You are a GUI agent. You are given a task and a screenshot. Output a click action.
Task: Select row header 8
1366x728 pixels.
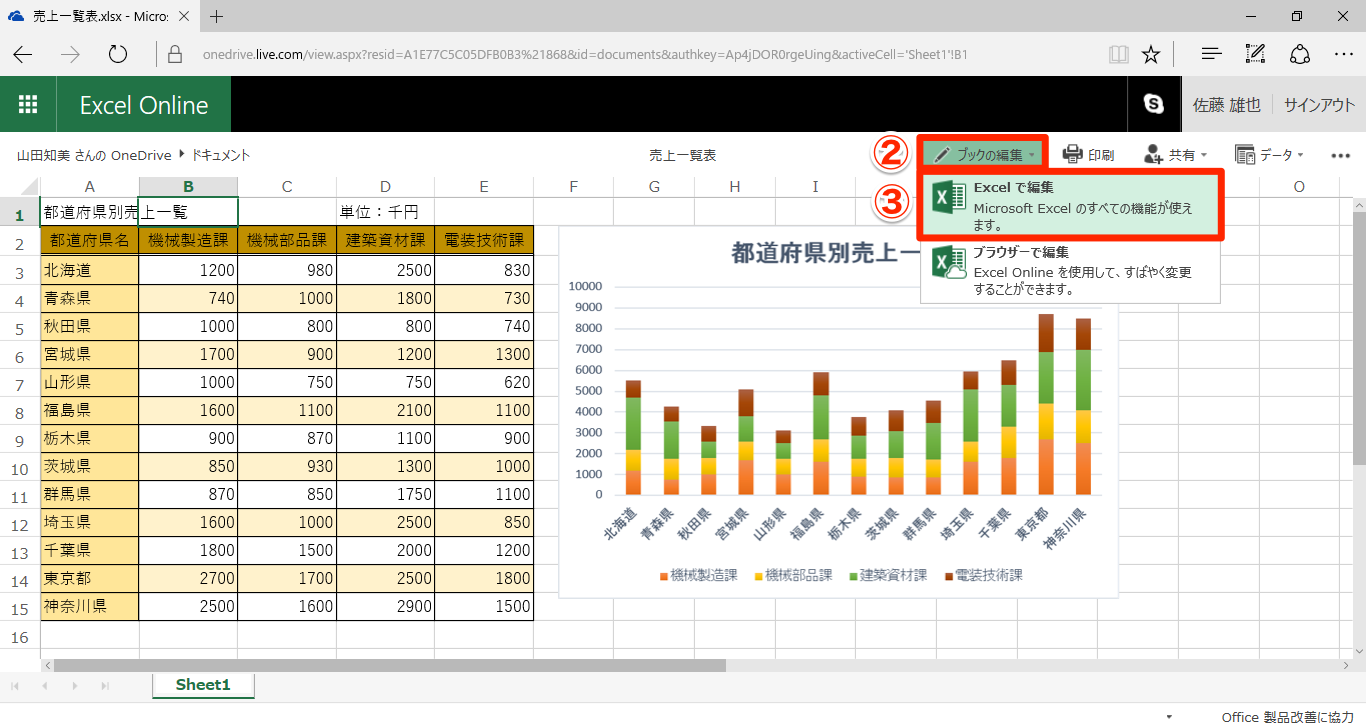(20, 412)
